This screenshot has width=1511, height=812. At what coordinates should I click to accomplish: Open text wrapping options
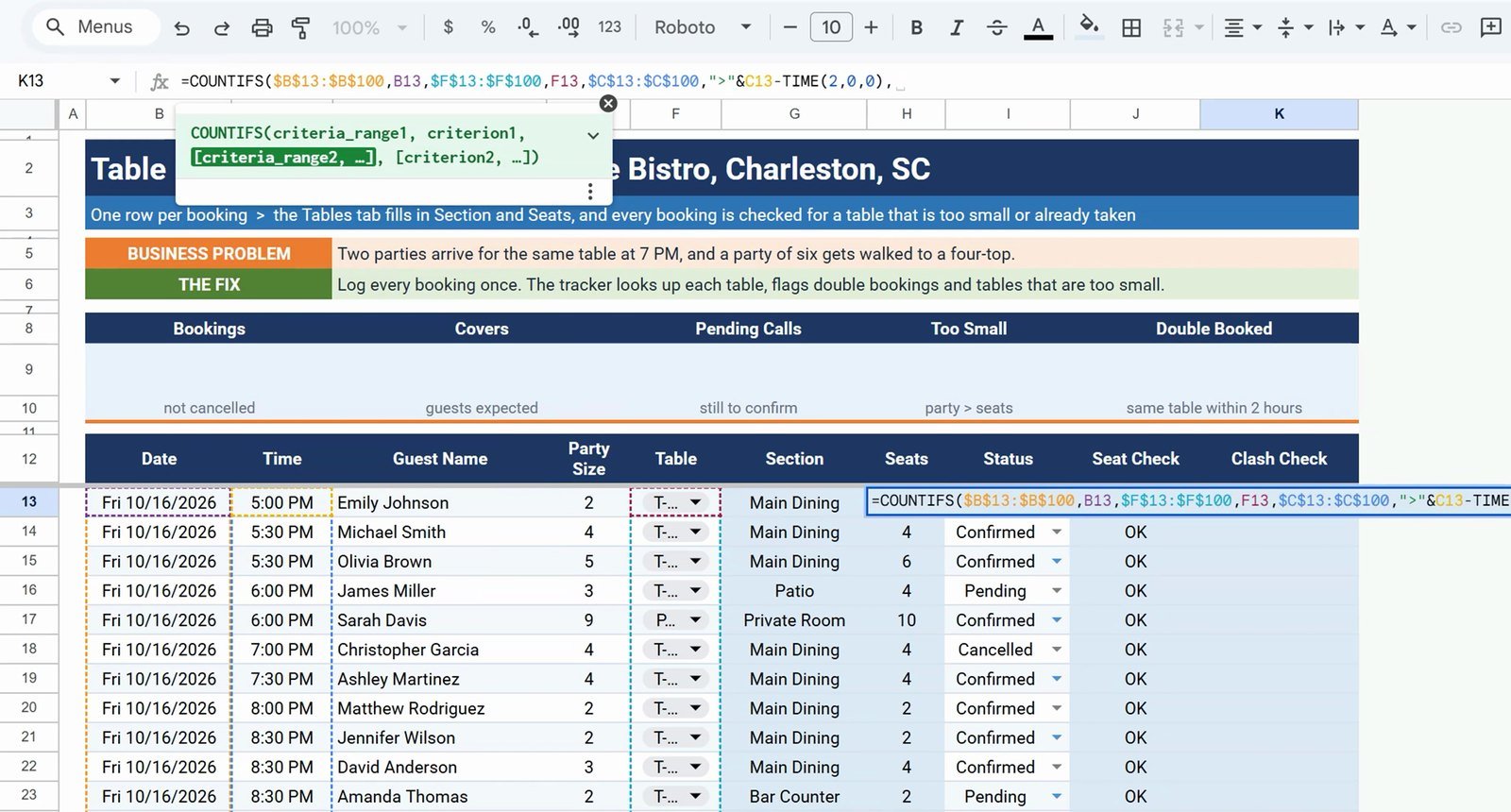[1346, 27]
